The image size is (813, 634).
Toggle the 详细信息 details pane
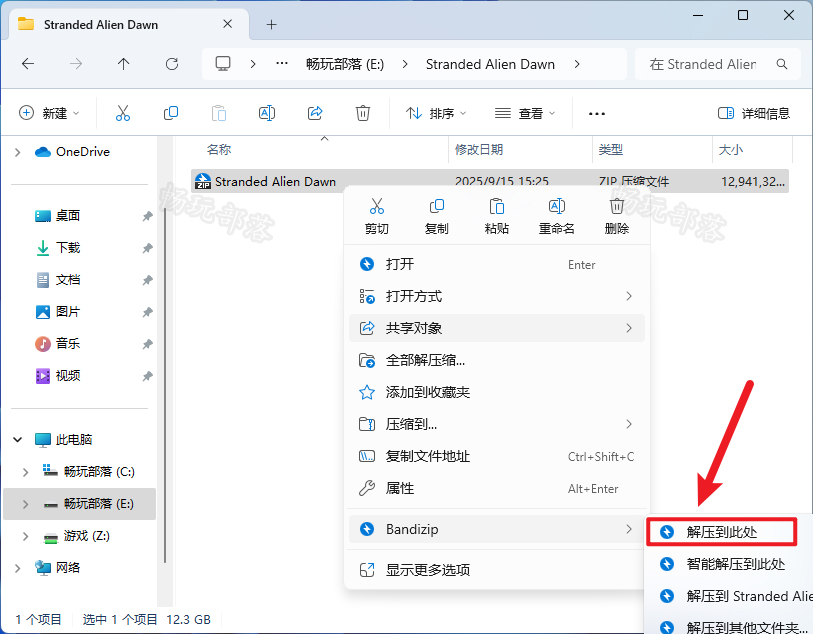[753, 113]
